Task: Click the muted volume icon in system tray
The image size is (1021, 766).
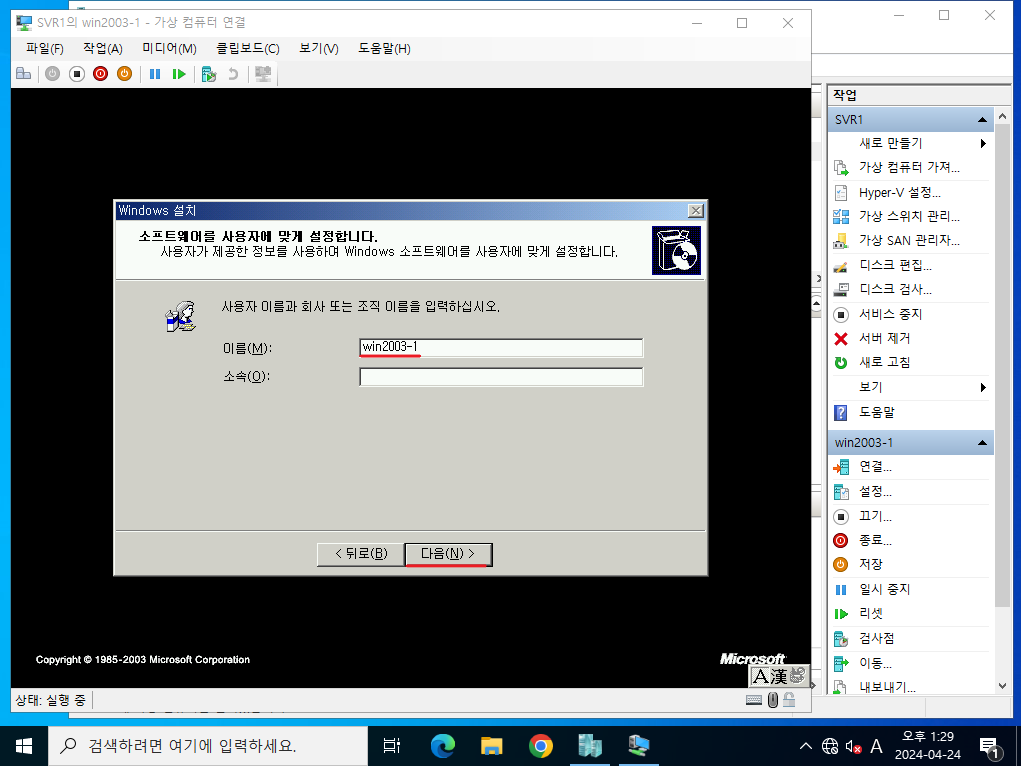Action: click(853, 746)
